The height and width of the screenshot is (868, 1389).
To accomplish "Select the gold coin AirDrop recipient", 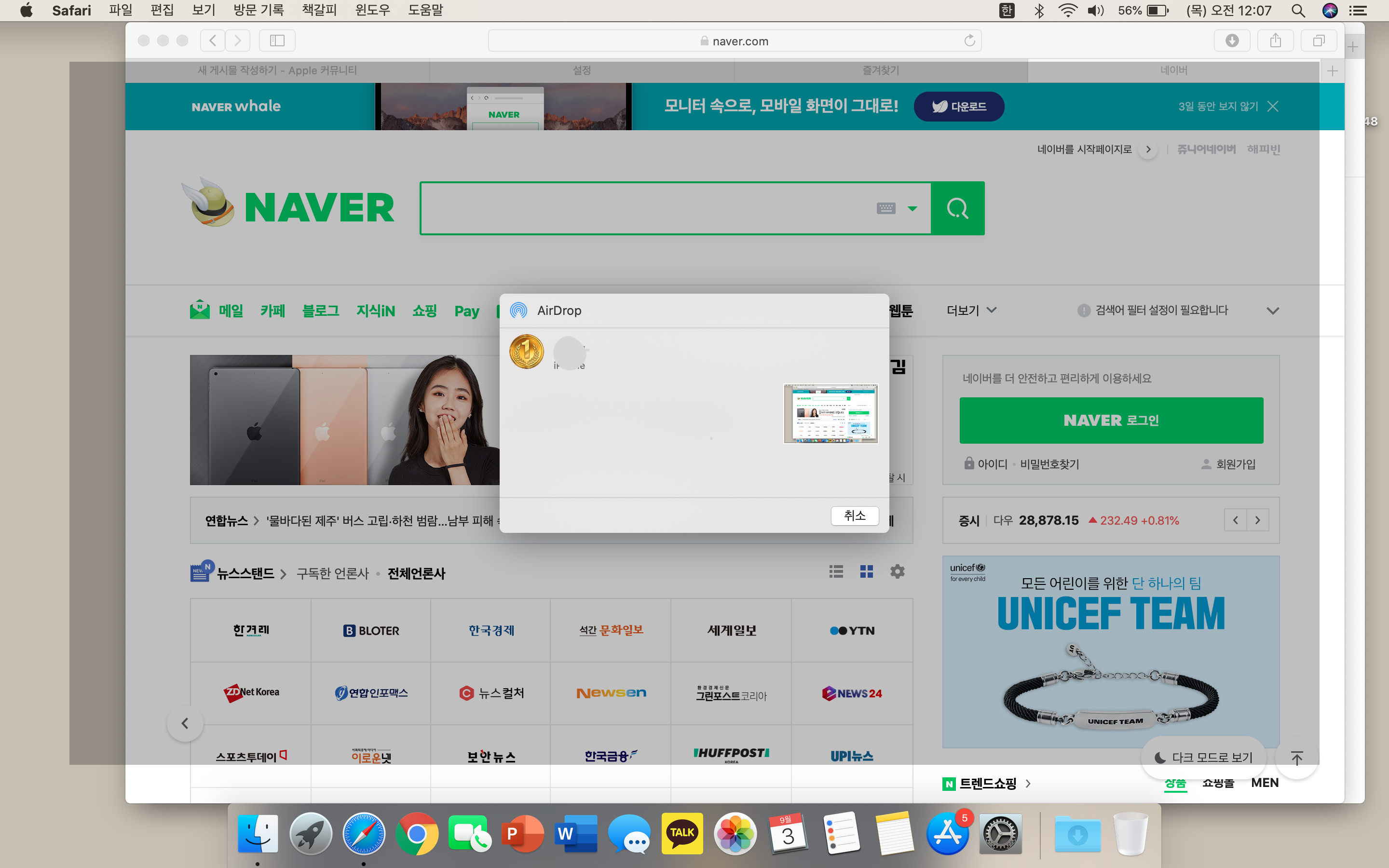I will [x=526, y=352].
